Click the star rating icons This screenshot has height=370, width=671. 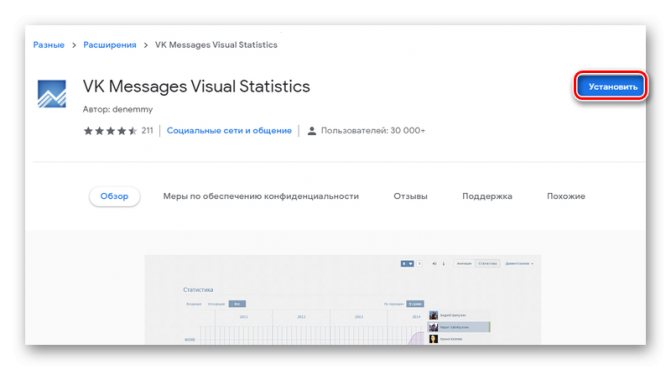point(110,131)
